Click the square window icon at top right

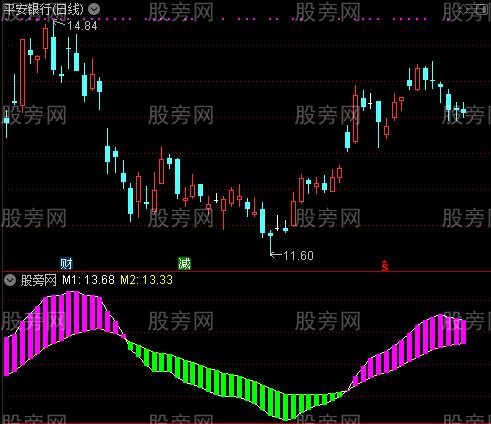point(481,9)
